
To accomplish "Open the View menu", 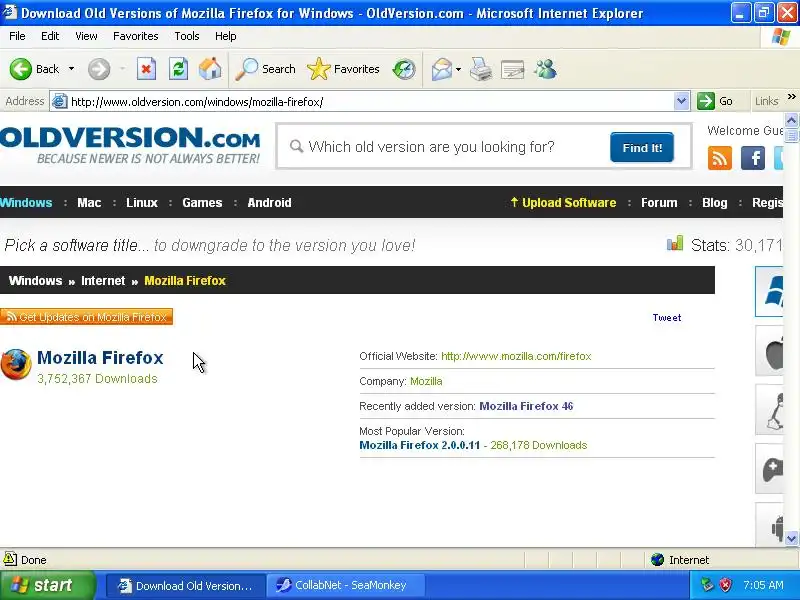I will click(86, 36).
